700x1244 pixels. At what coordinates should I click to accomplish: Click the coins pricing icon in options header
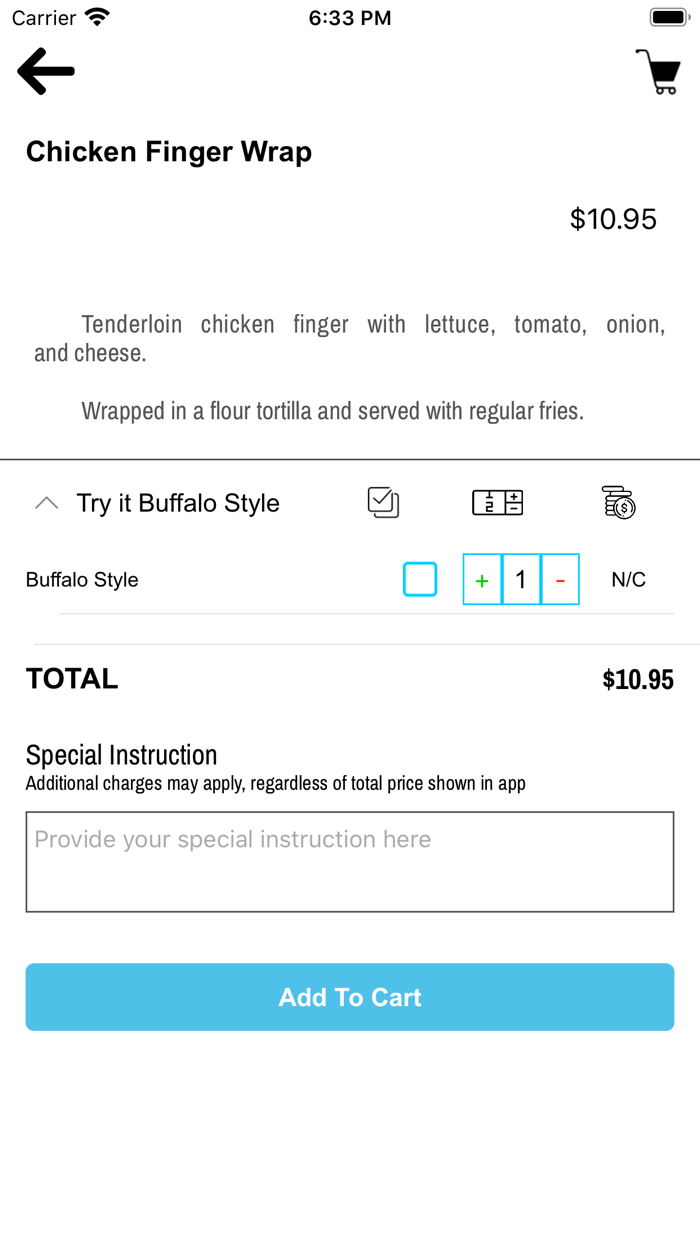(x=617, y=502)
